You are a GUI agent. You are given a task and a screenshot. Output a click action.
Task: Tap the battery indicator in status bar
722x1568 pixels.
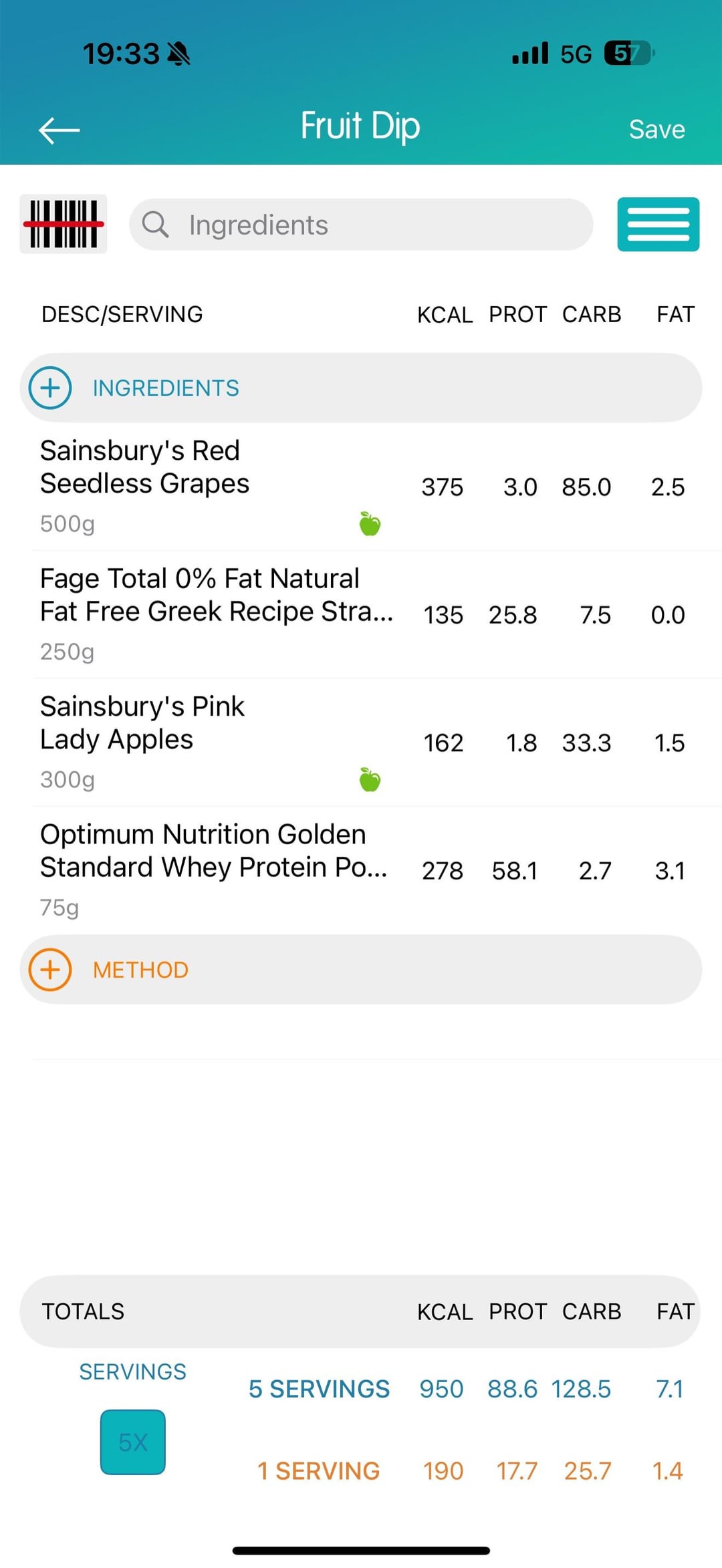[x=628, y=53]
